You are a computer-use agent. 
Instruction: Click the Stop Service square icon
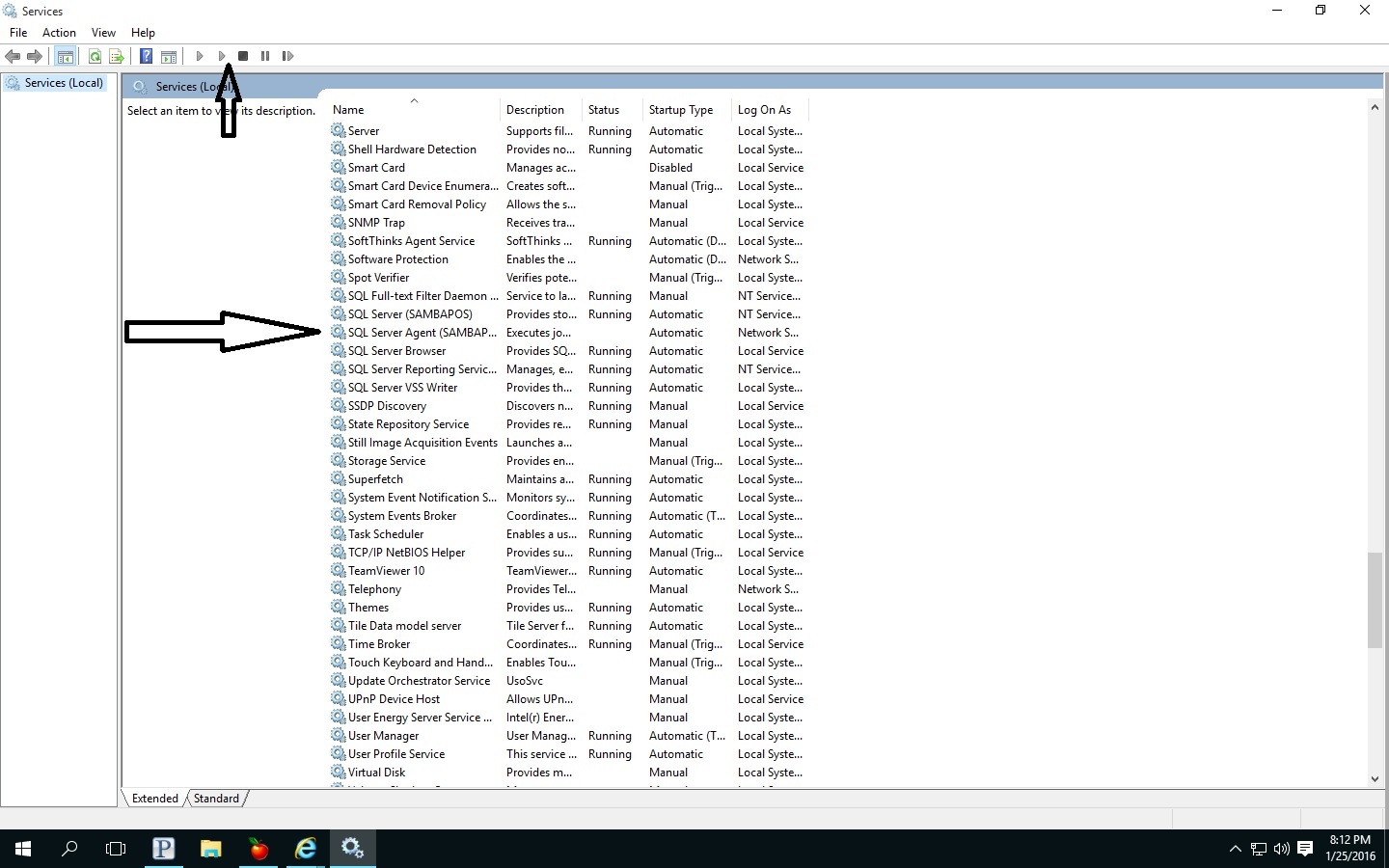[x=243, y=56]
